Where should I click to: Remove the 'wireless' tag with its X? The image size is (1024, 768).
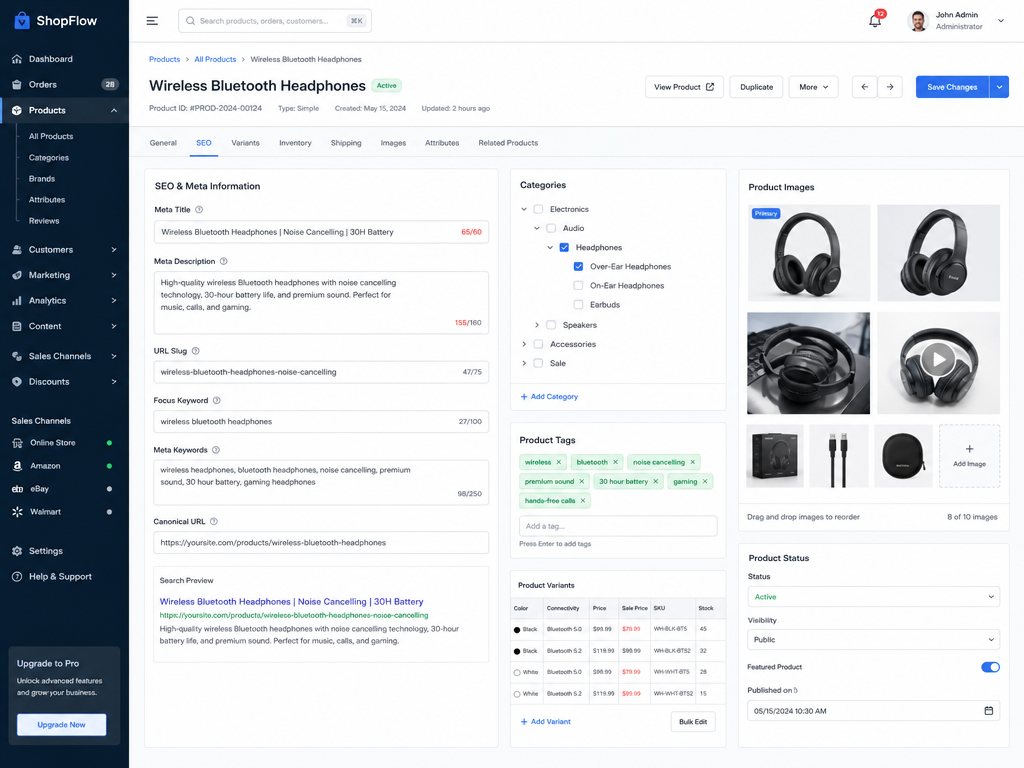(x=558, y=462)
